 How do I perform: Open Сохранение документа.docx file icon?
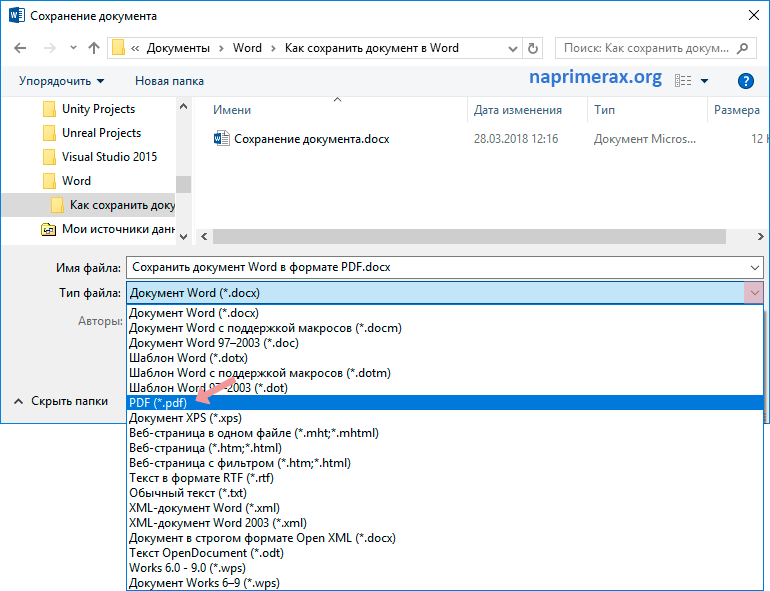pos(221,139)
